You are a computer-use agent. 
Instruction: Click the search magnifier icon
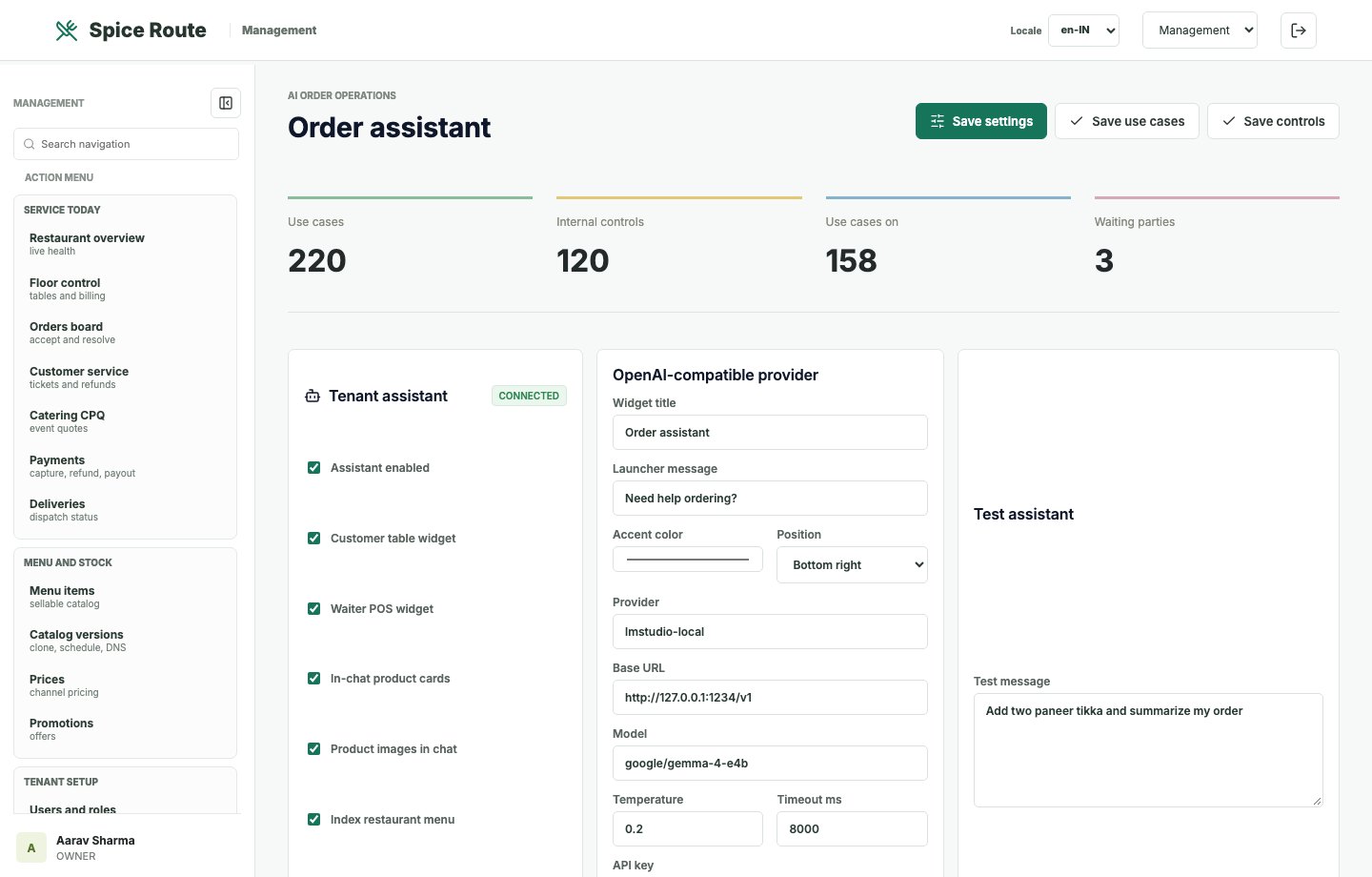(30, 144)
